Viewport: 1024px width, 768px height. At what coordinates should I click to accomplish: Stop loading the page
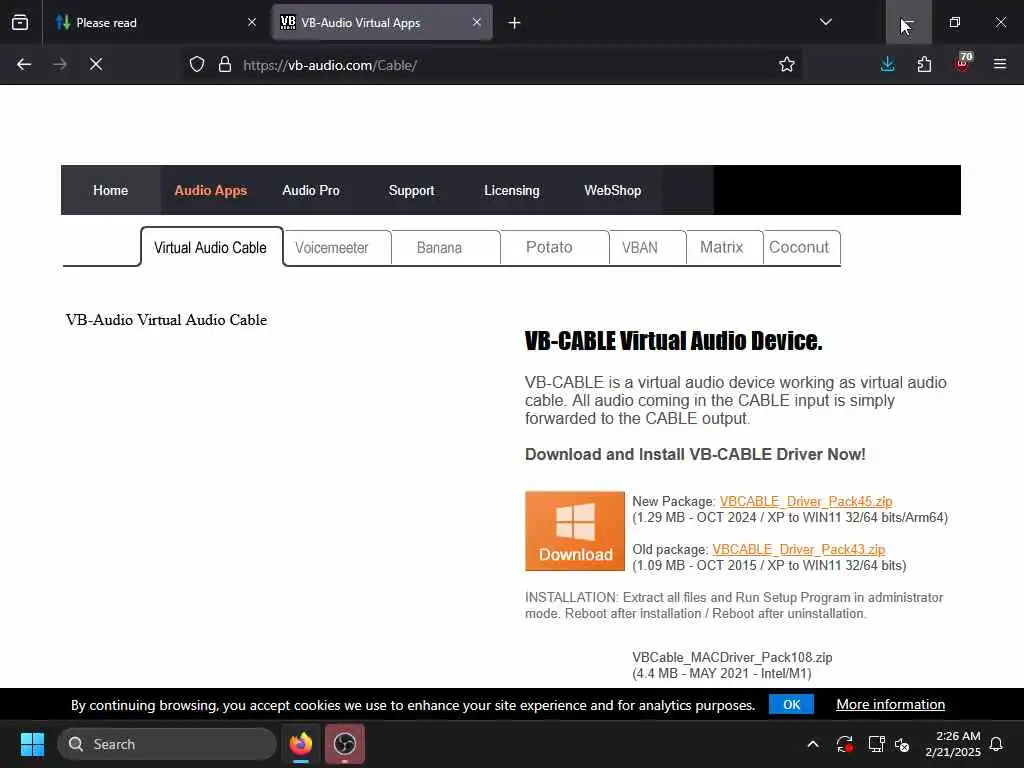click(x=96, y=65)
